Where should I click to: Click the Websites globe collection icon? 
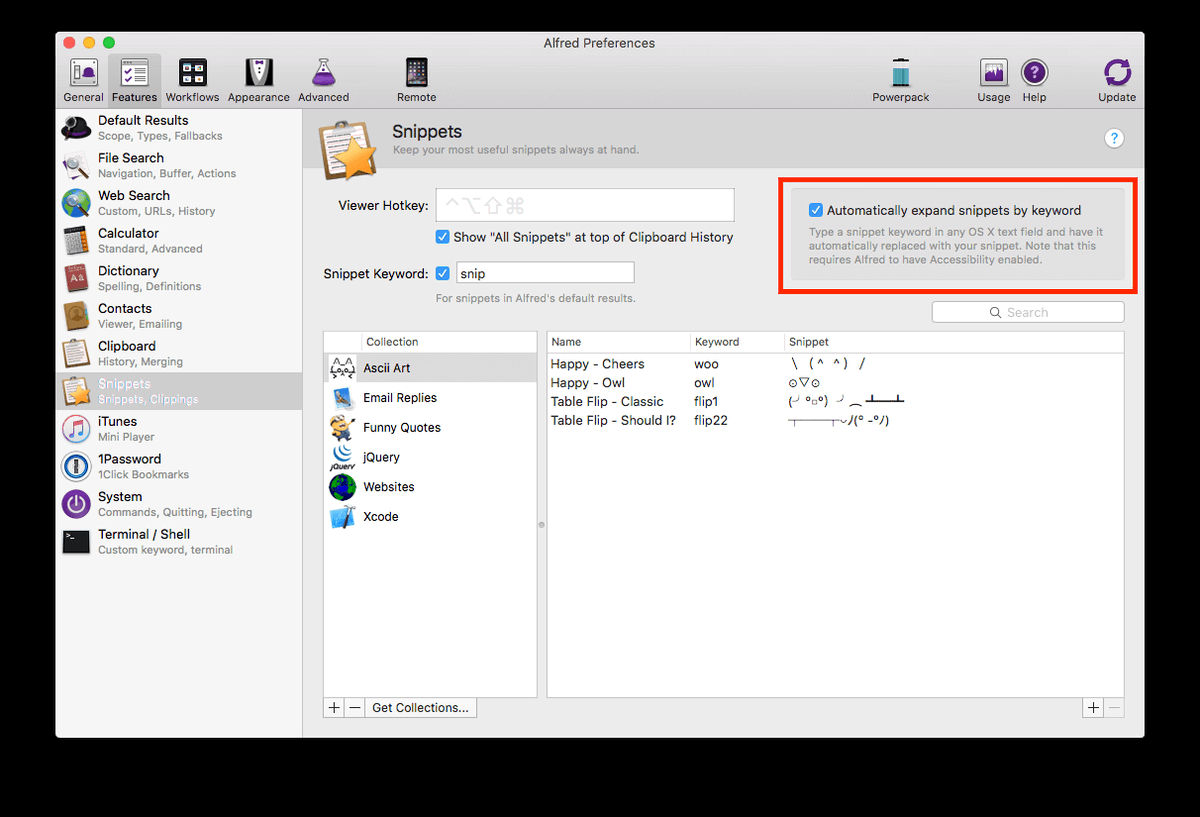(343, 487)
